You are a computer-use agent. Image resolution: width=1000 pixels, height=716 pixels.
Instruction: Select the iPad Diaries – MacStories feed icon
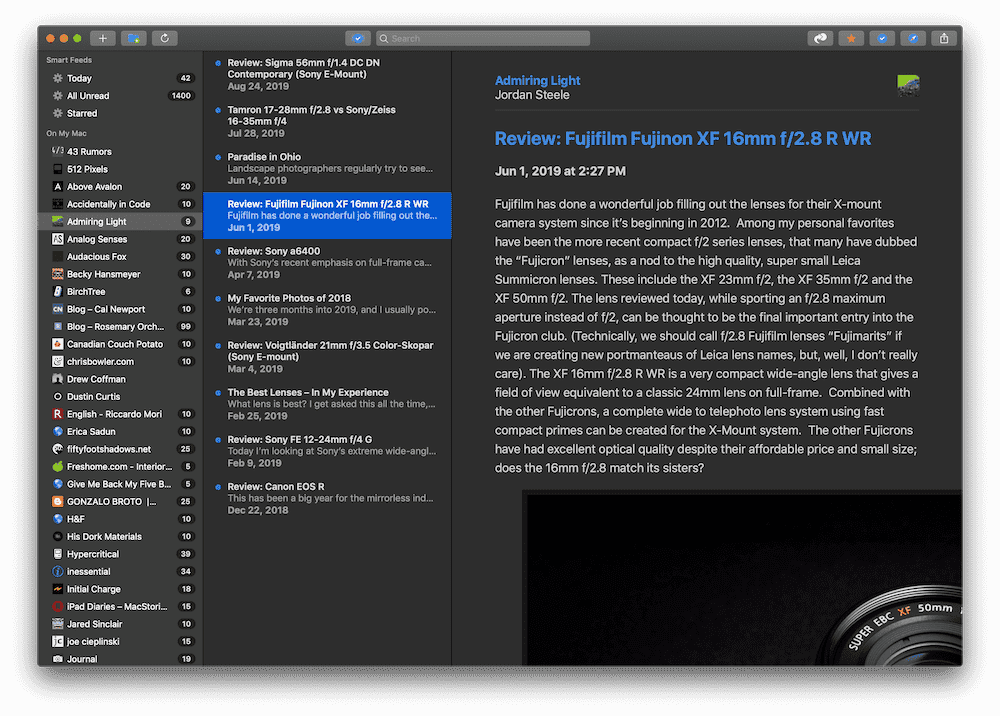(57, 606)
